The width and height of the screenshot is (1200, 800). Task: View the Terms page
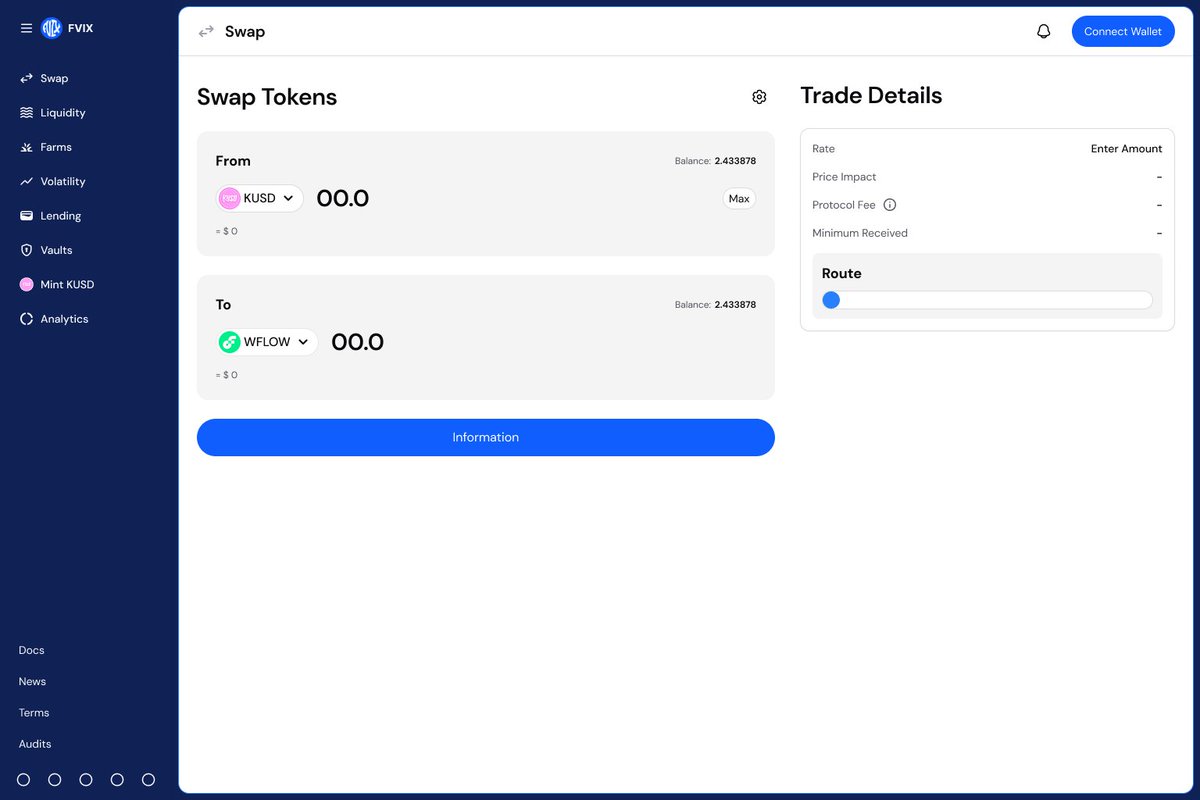pyautogui.click(x=33, y=712)
